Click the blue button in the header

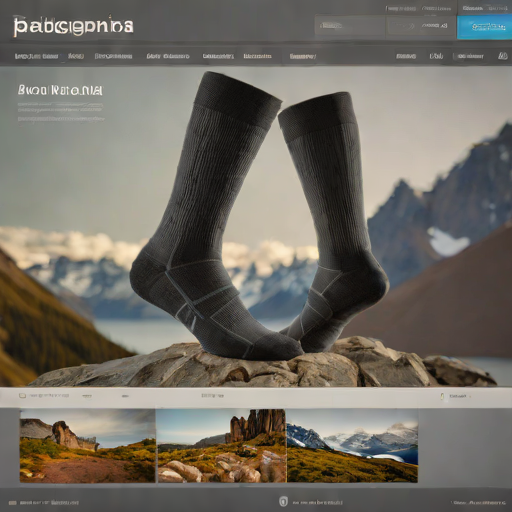coord(484,27)
